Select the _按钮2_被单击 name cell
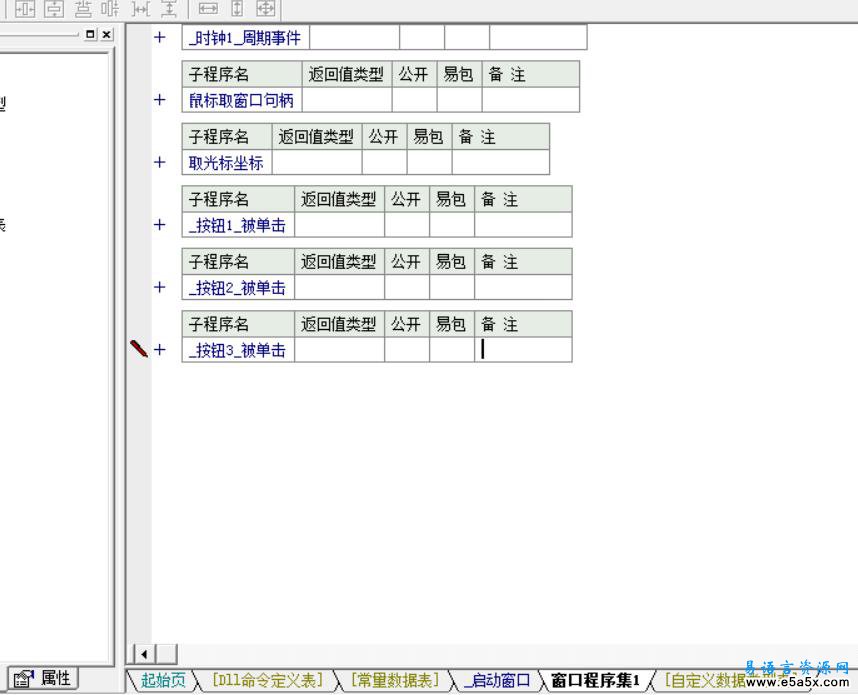The width and height of the screenshot is (858, 695). coord(238,287)
